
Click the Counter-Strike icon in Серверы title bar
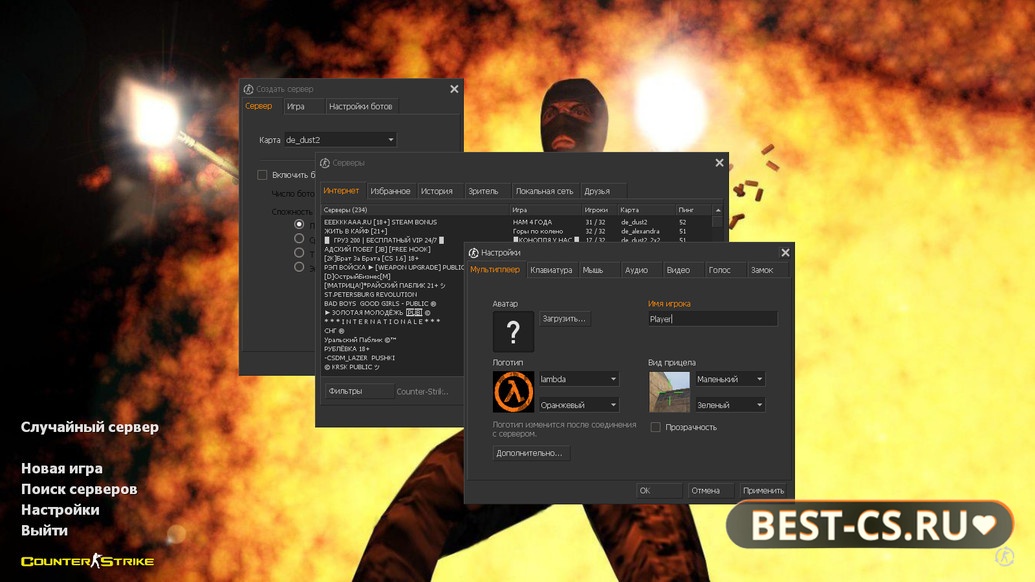click(x=325, y=163)
